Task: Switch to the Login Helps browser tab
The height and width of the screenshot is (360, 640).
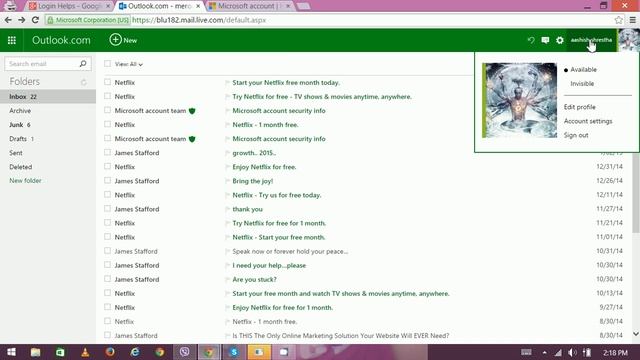Action: (x=70, y=6)
